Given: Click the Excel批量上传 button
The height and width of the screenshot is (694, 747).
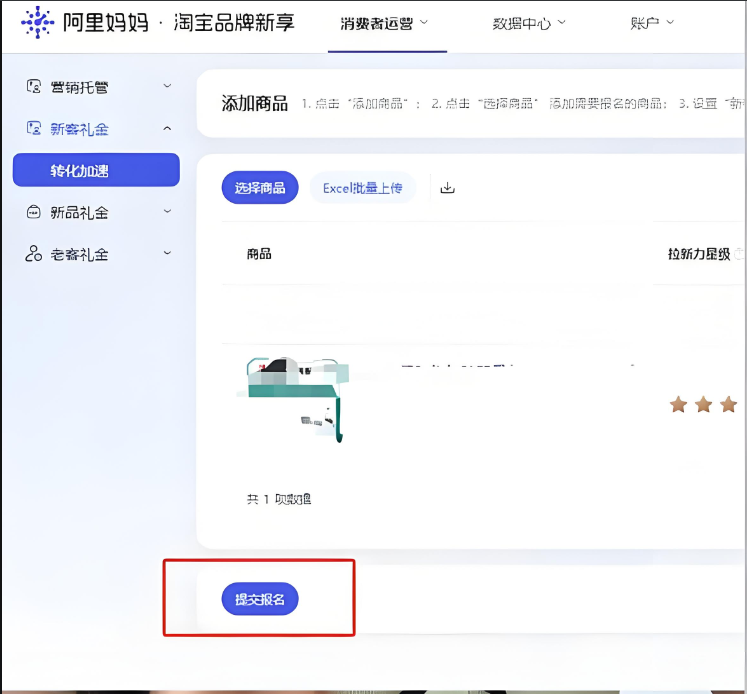Looking at the screenshot, I should click(x=363, y=188).
